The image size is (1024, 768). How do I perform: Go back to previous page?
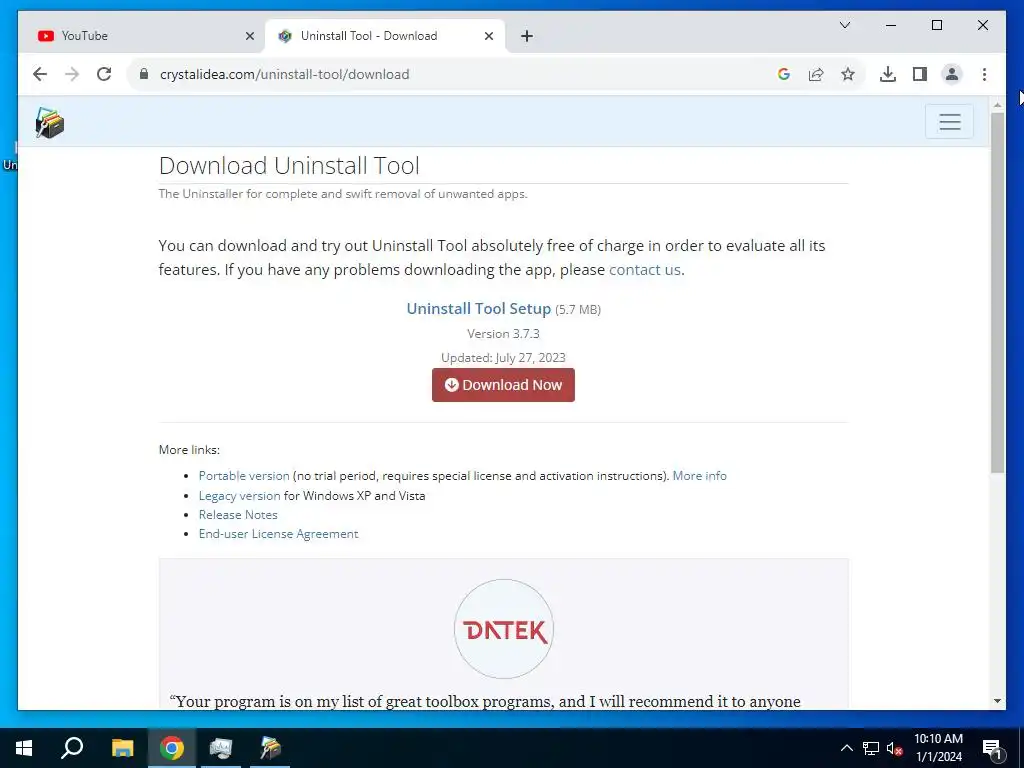40,74
